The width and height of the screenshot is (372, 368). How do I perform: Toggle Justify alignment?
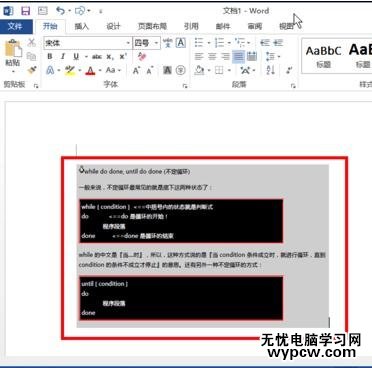pos(238,57)
